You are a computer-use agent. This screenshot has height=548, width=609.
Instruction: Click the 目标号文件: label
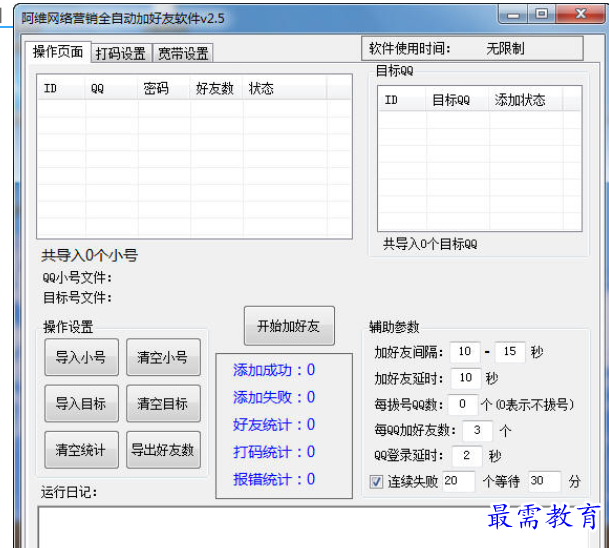tap(77, 298)
